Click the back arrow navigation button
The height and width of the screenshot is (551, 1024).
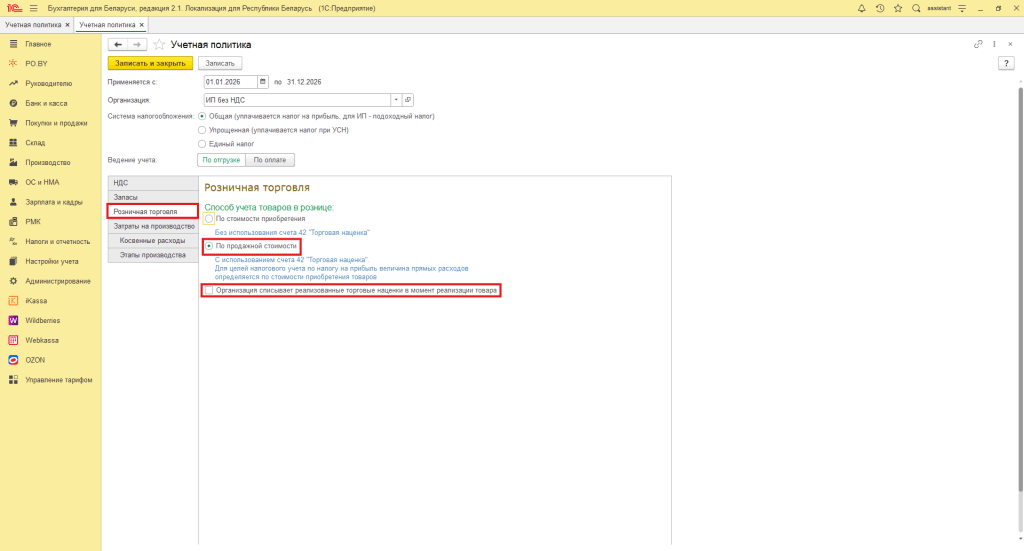117,45
